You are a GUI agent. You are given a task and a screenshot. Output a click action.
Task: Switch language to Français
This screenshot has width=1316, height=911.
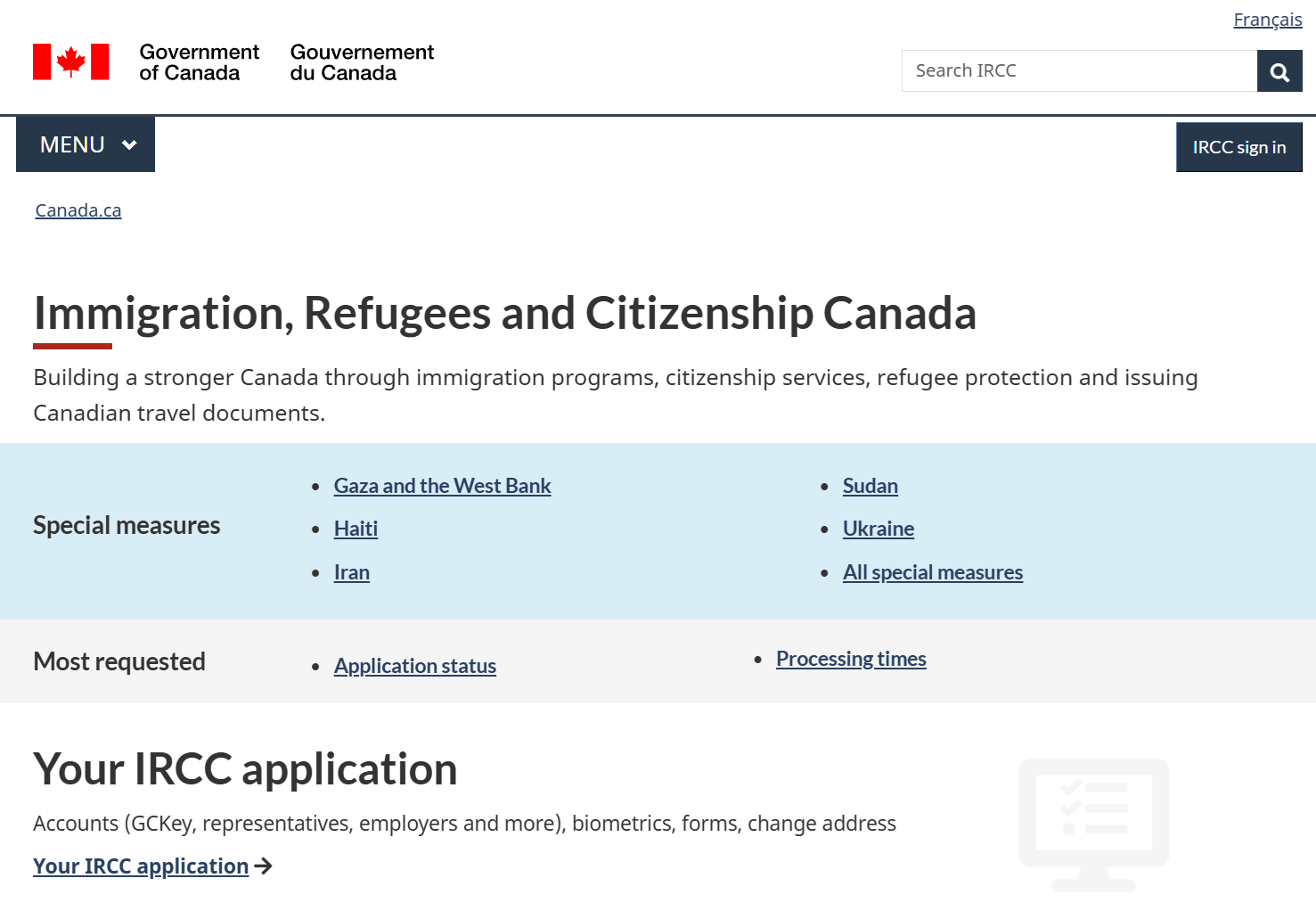click(x=1267, y=20)
